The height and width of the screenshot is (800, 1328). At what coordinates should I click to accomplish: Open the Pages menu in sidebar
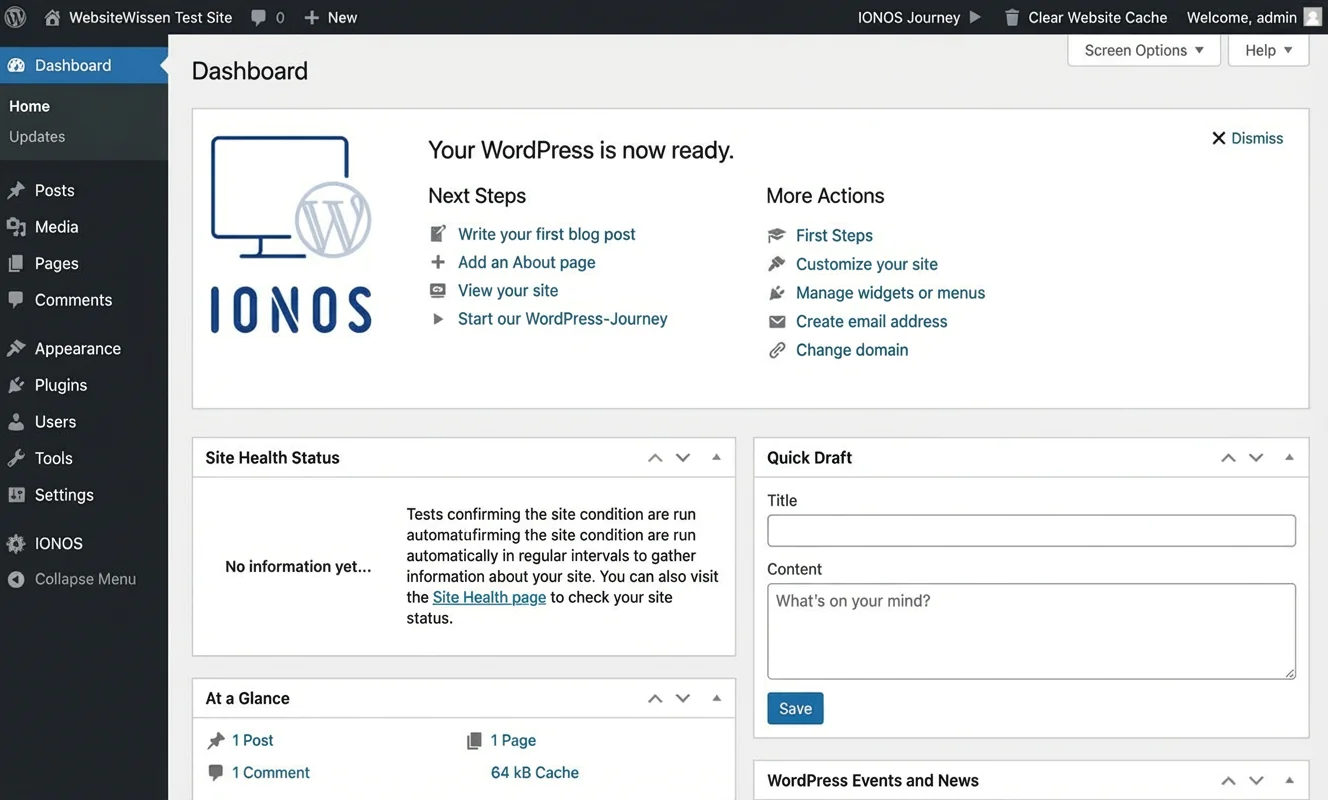click(x=56, y=263)
